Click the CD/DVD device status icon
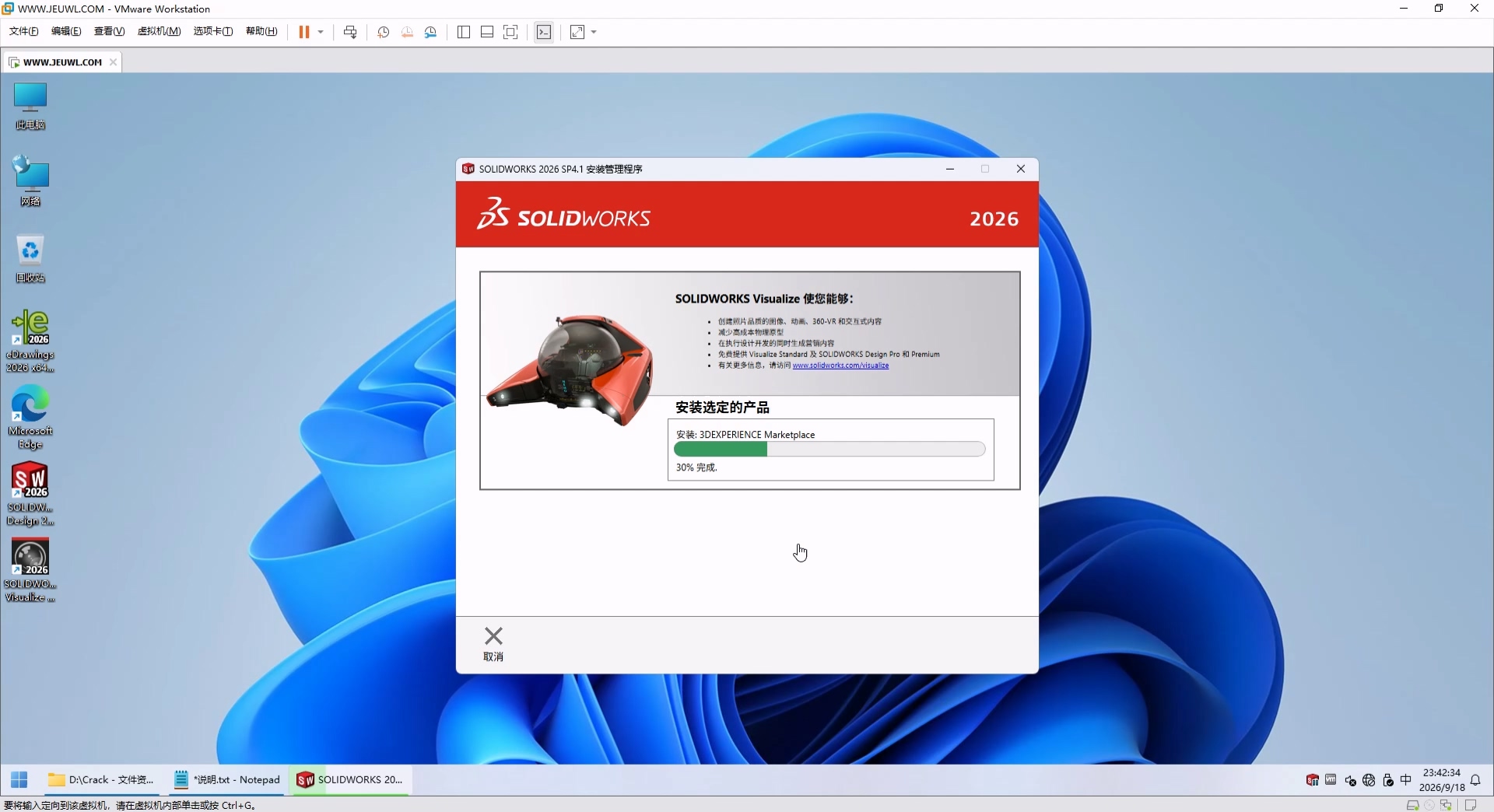The width and height of the screenshot is (1494, 812). click(1429, 805)
